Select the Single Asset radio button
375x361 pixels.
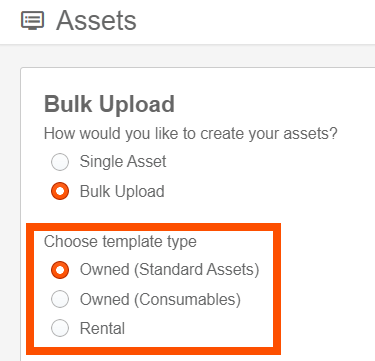pos(60,162)
